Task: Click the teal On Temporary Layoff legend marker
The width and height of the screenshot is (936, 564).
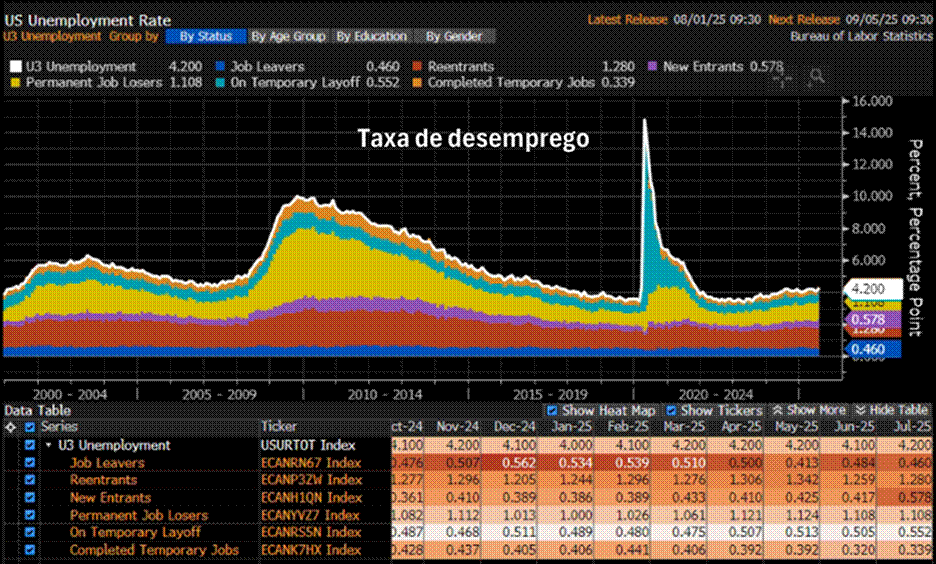Action: pyautogui.click(x=221, y=83)
